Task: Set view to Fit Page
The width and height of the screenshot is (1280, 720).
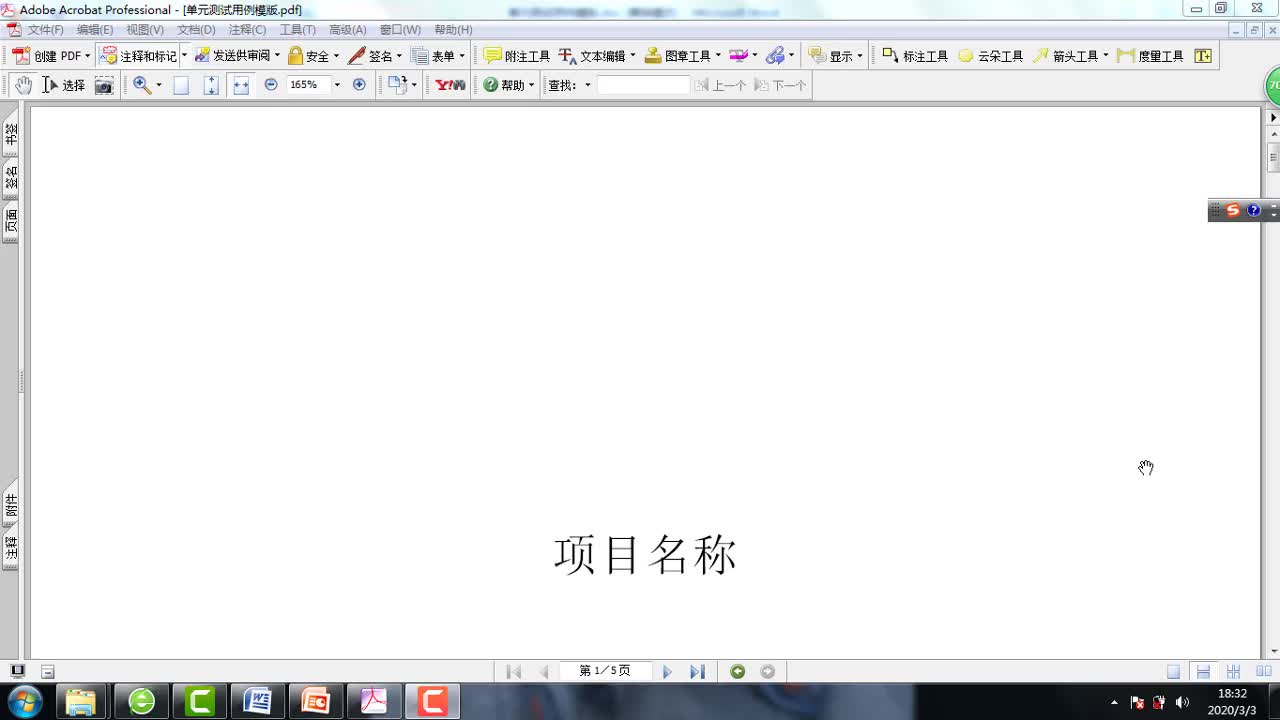Action: pos(211,85)
